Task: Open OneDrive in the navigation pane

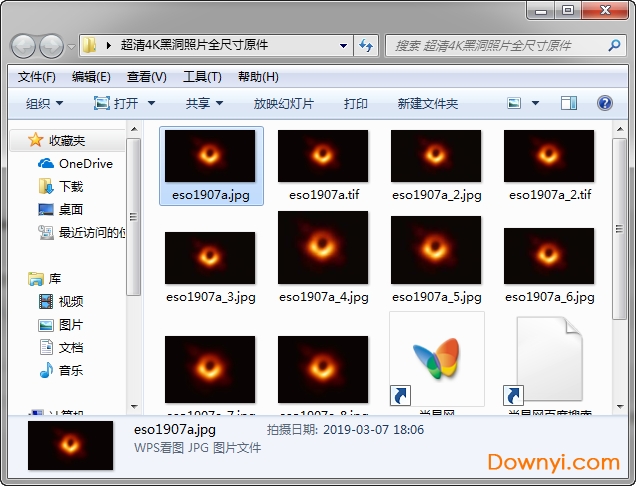Action: 85,163
